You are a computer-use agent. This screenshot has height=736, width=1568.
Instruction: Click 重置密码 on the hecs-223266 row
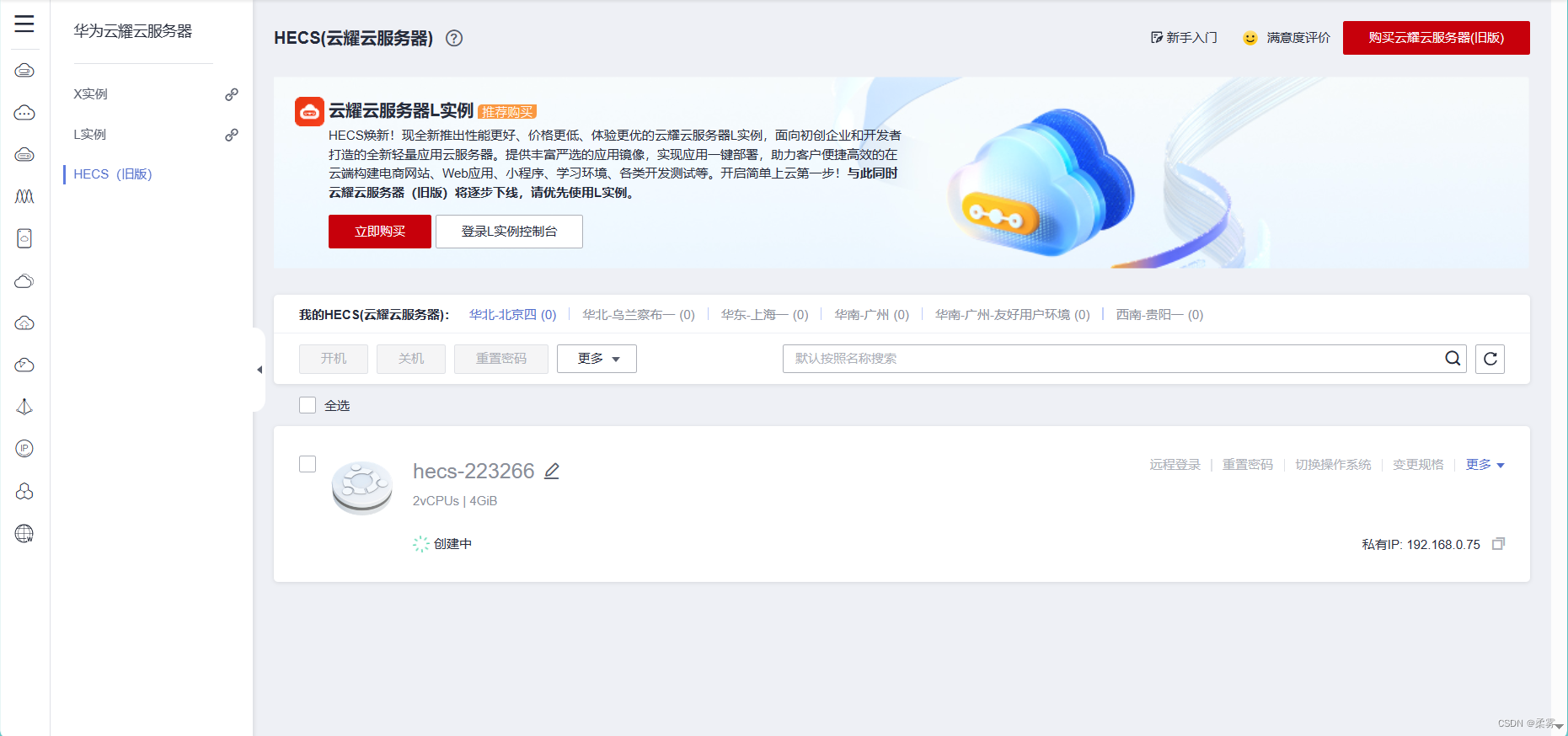pyautogui.click(x=1248, y=465)
